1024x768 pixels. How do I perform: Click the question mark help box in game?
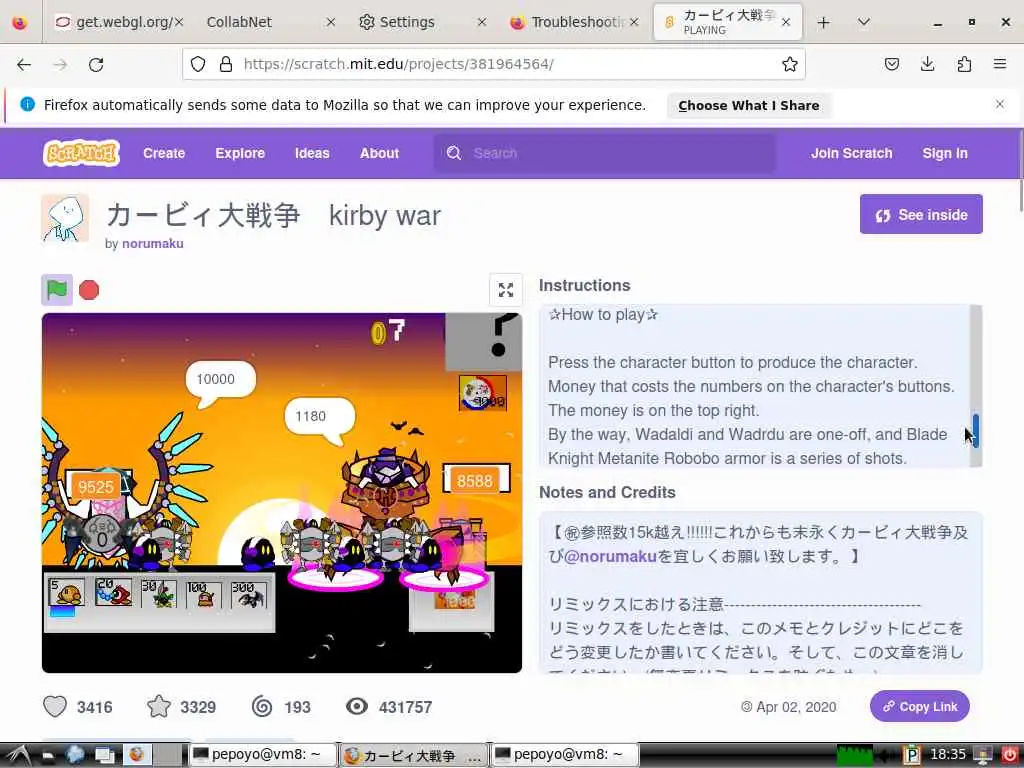coord(484,341)
